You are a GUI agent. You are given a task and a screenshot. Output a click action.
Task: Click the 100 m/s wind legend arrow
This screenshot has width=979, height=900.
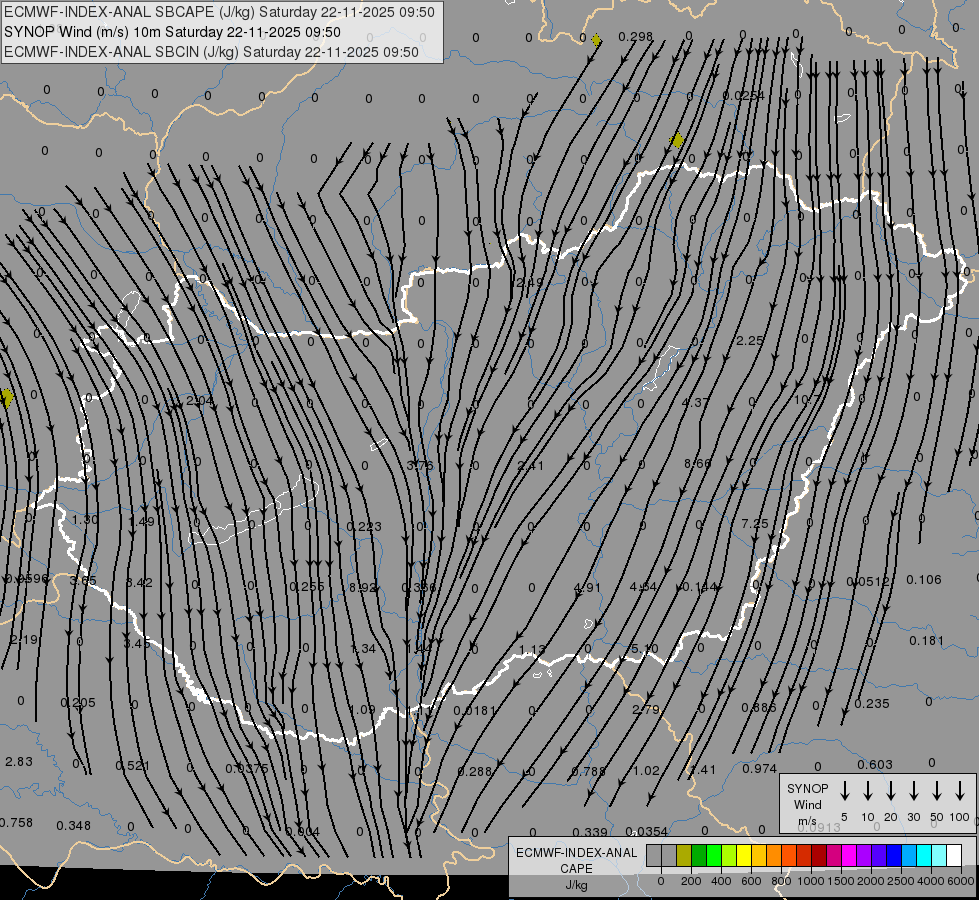(960, 791)
